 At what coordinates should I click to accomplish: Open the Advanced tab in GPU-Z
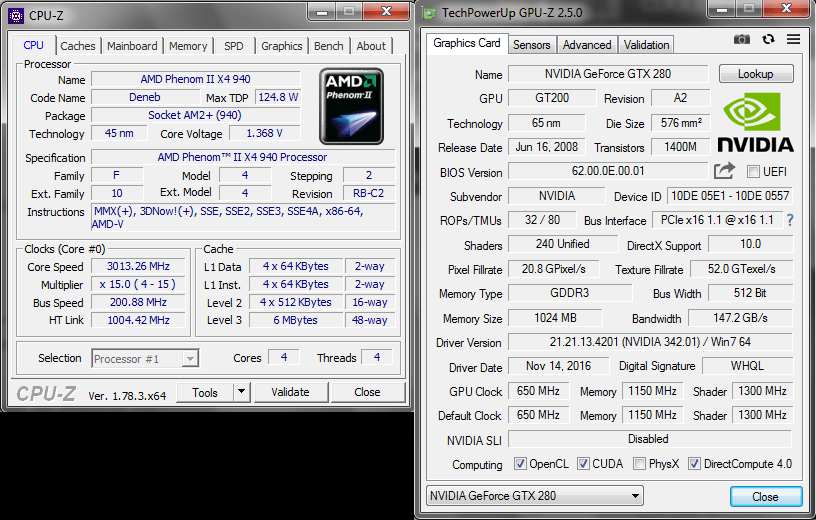click(x=587, y=45)
